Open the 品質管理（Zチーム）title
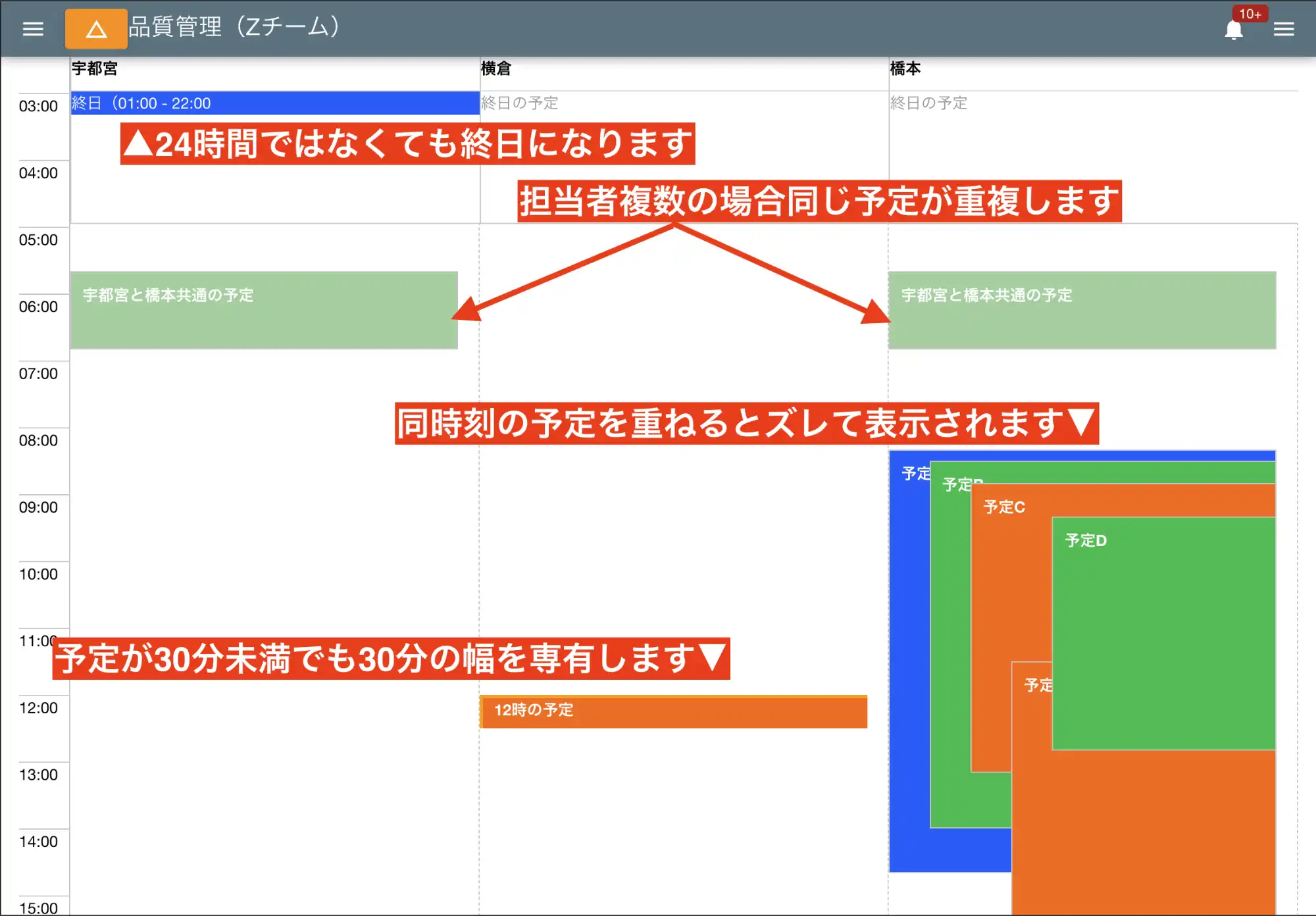The height and width of the screenshot is (916, 1316). click(x=234, y=27)
